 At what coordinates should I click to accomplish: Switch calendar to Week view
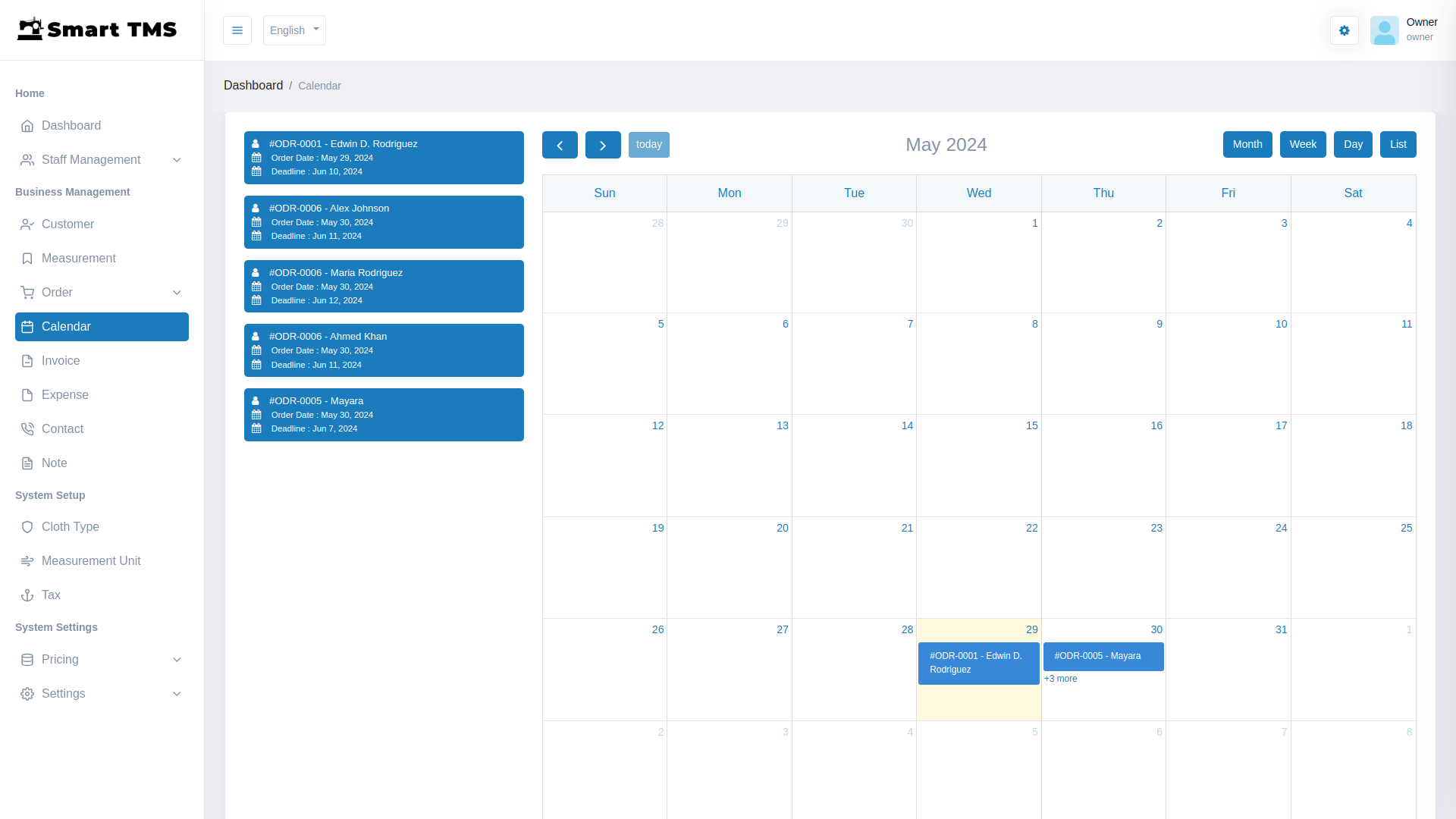[1303, 144]
